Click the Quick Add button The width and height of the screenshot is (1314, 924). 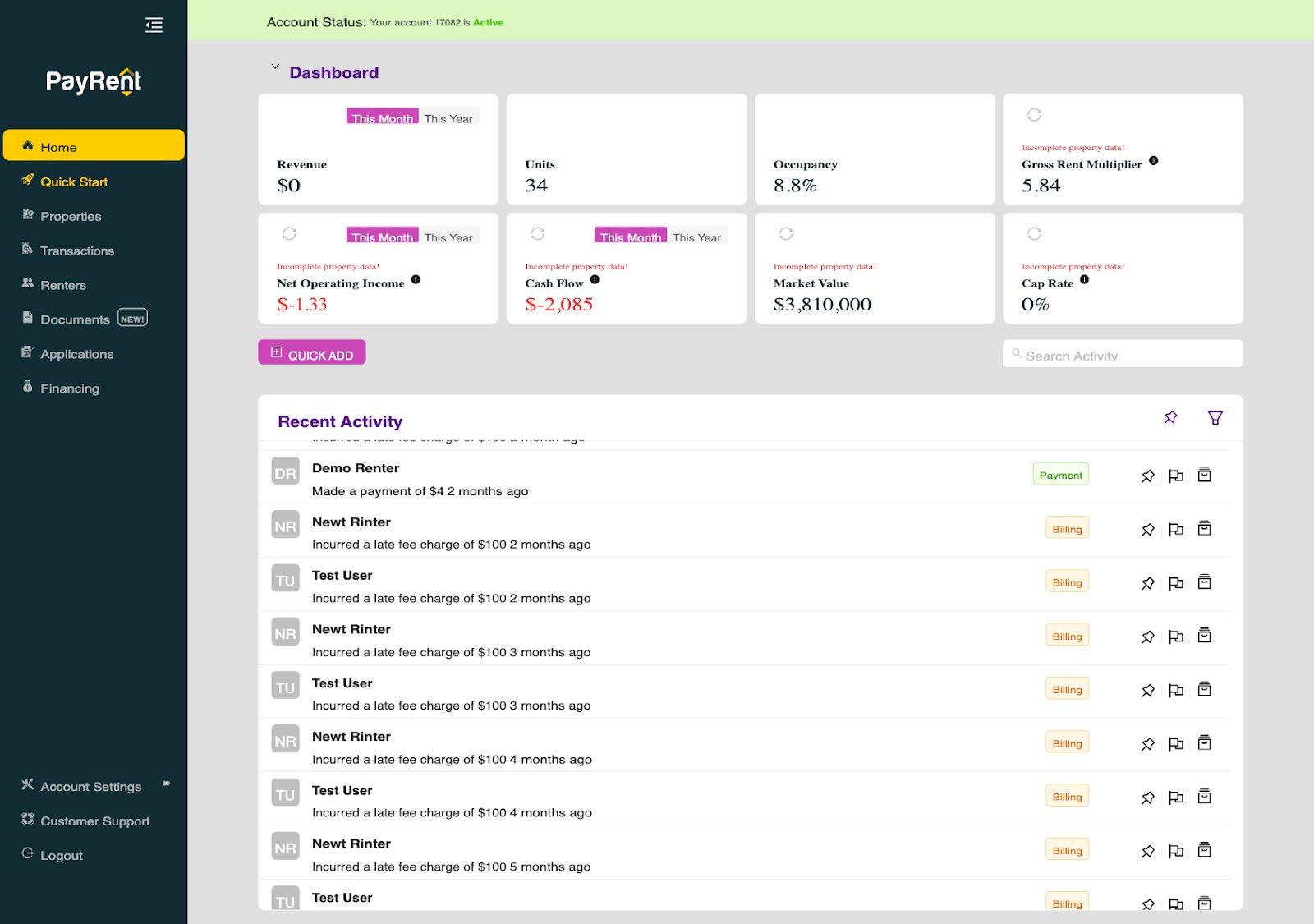(x=312, y=353)
